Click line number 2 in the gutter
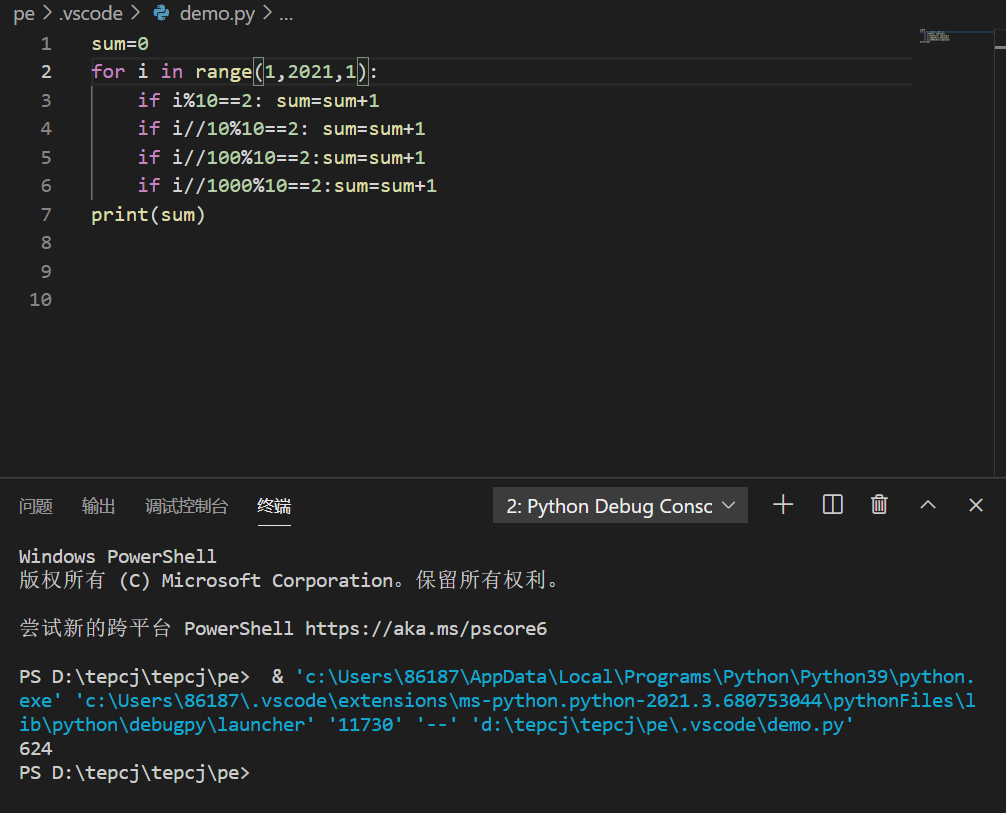 [x=46, y=72]
